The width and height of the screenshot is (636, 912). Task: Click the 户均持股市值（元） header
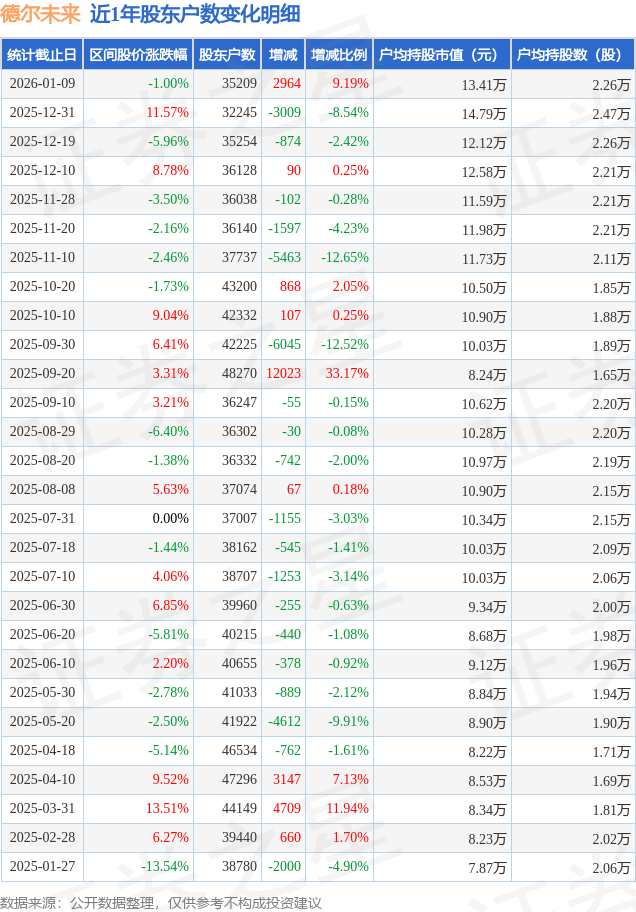(440, 55)
